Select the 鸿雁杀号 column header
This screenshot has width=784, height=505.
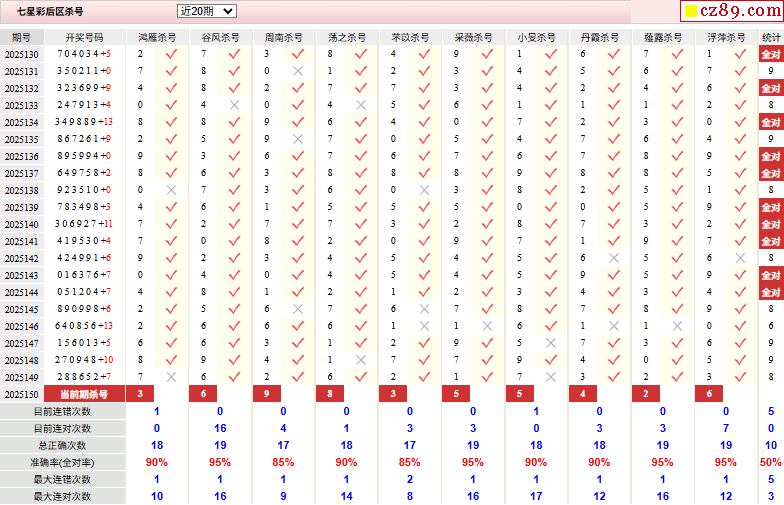[156, 37]
